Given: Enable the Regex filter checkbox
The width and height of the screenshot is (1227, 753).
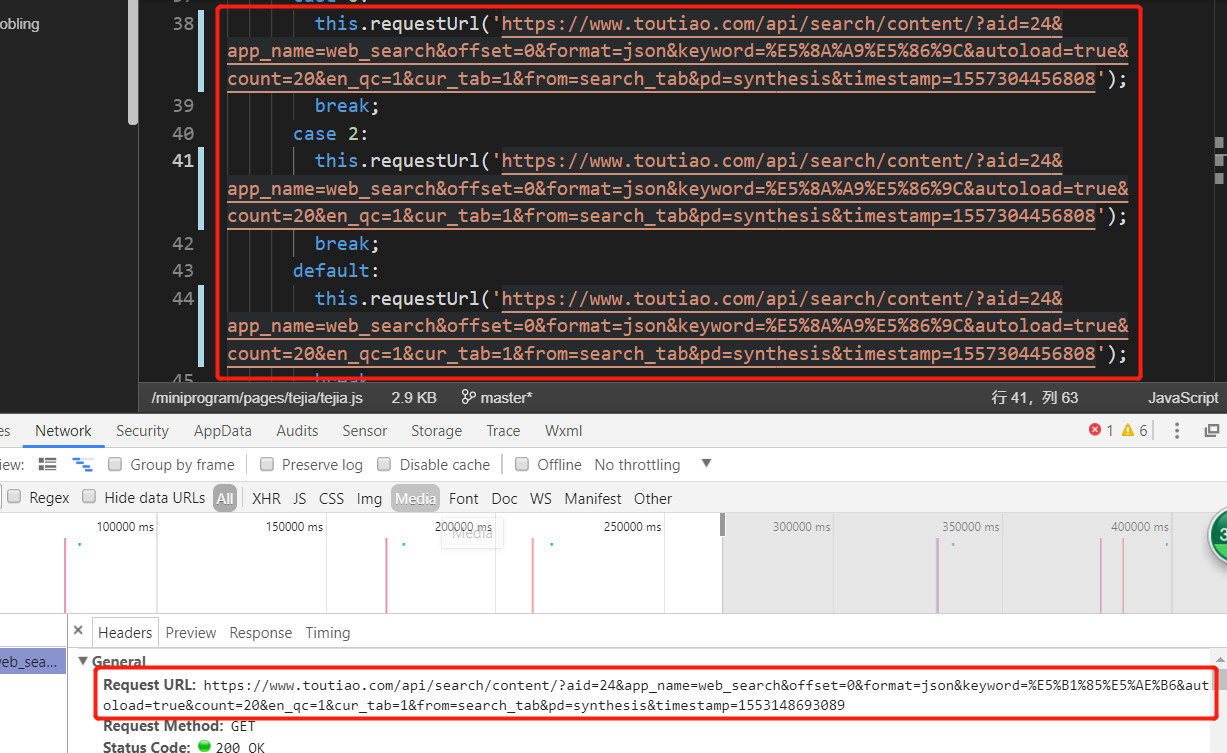Looking at the screenshot, I should pos(14,496).
